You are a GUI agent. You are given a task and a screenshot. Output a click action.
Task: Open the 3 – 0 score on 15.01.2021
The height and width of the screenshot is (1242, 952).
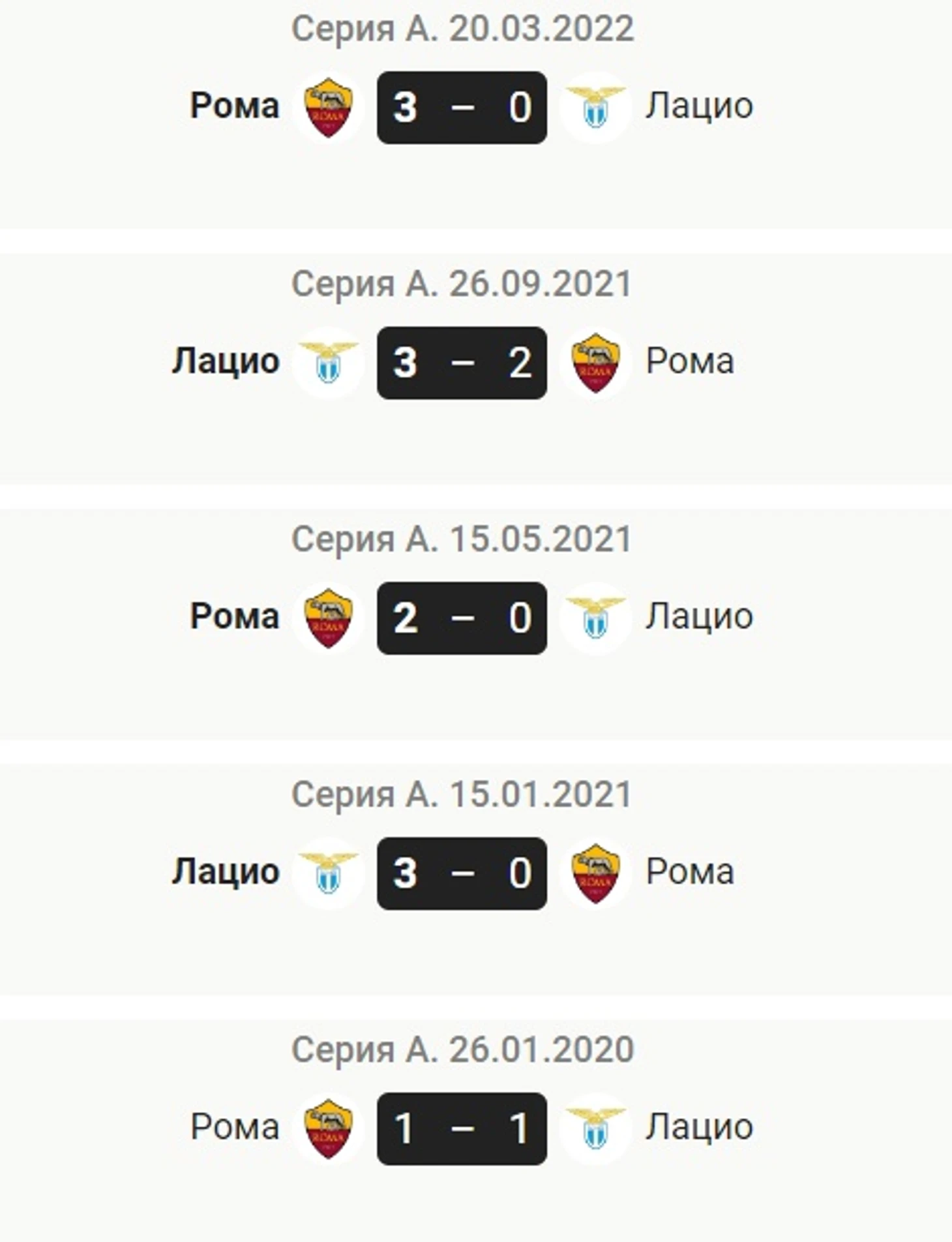click(x=462, y=873)
